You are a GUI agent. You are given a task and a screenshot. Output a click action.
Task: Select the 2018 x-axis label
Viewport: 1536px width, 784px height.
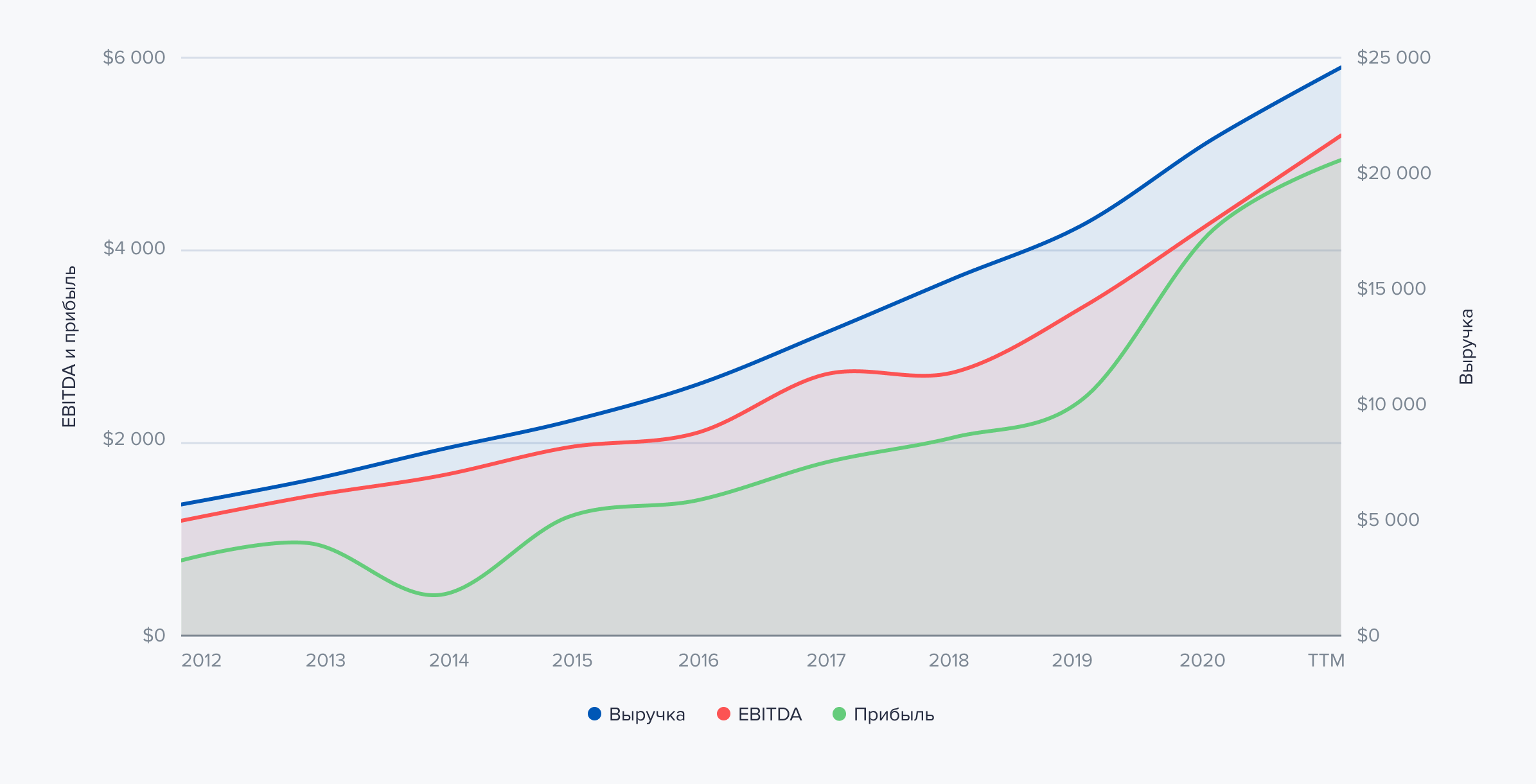tap(949, 660)
